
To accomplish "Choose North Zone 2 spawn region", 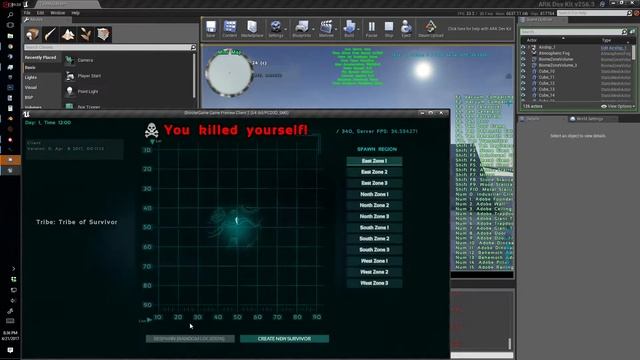I will (x=374, y=205).
